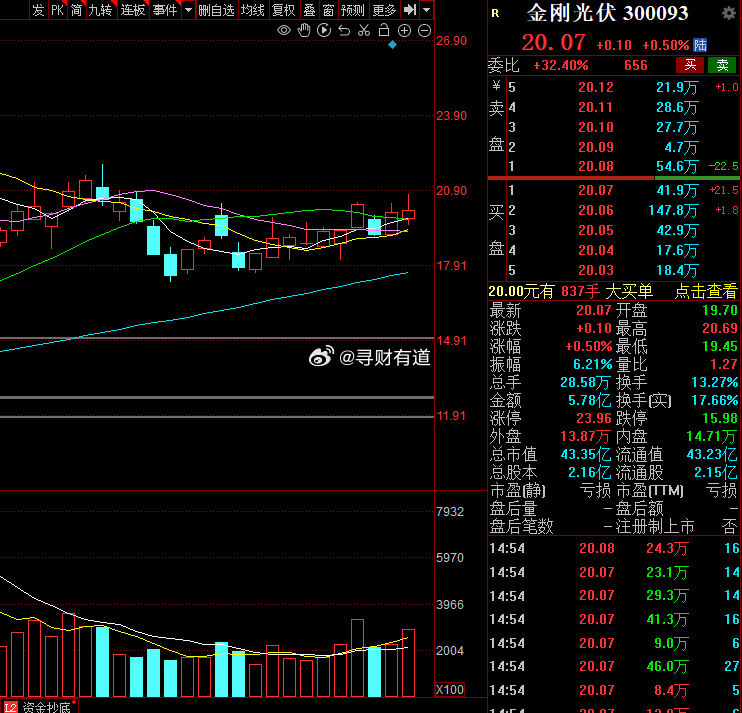Zoom in with the plus circle icon
The width and height of the screenshot is (742, 713).
405,31
